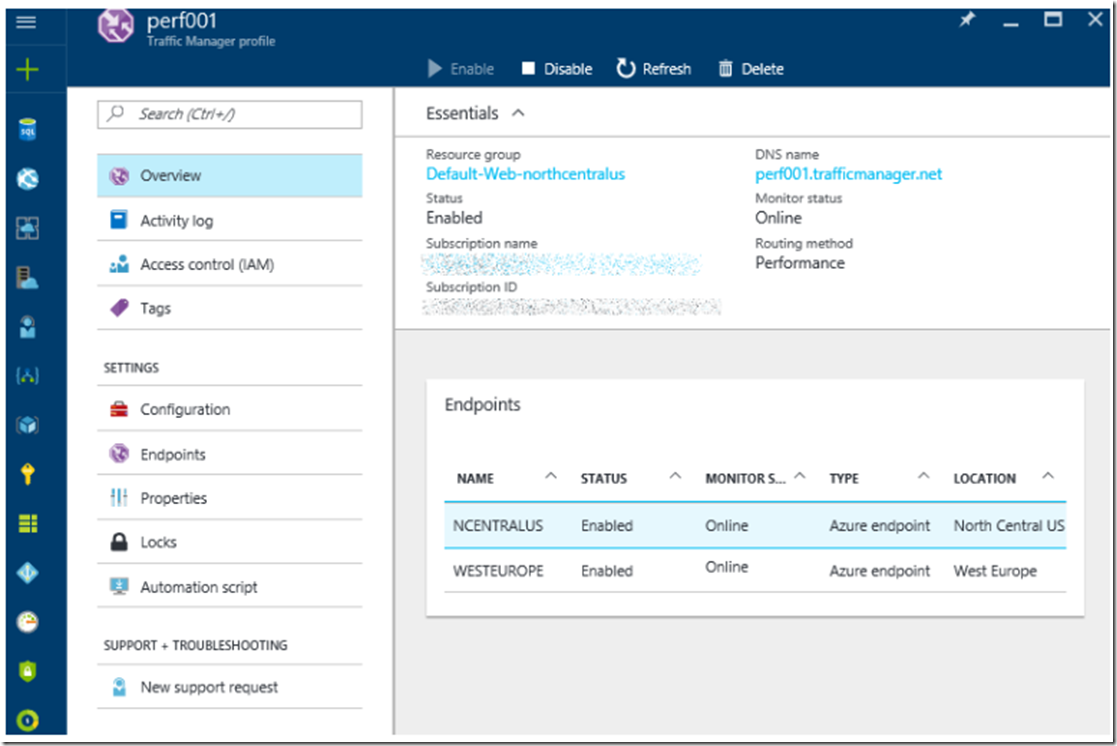Click the Access control people icon
The height and width of the screenshot is (746, 1117).
[x=119, y=264]
